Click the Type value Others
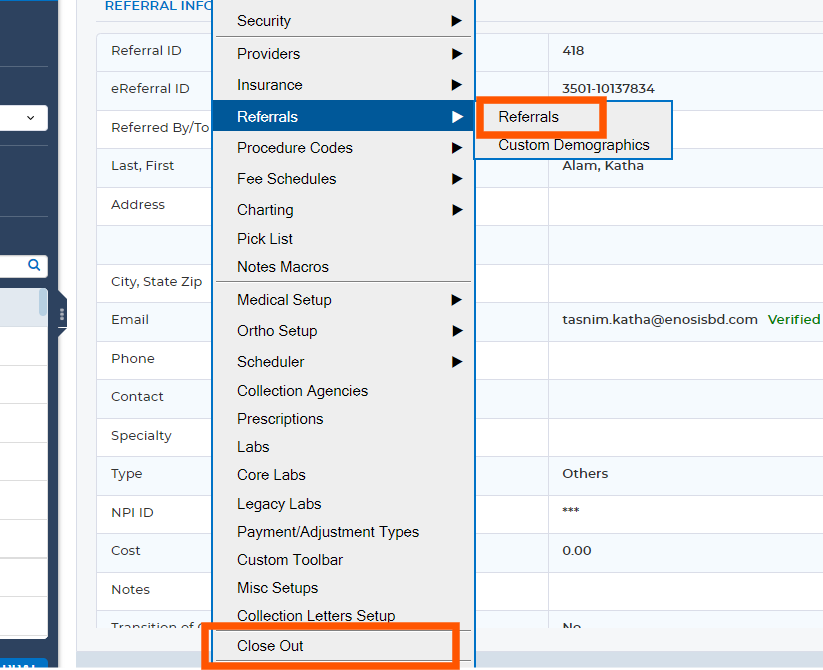 click(585, 474)
